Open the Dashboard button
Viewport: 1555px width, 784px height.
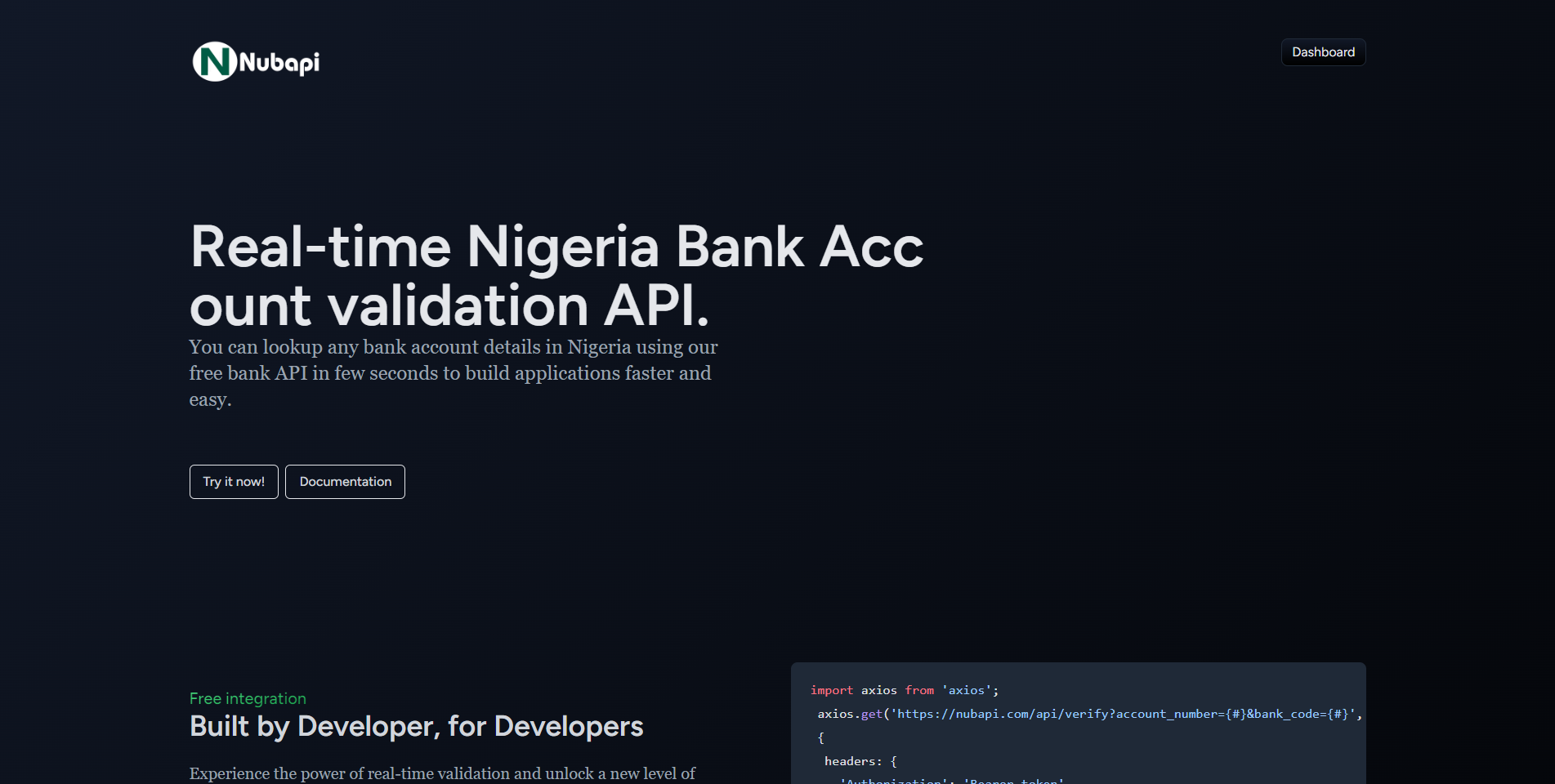click(1323, 52)
